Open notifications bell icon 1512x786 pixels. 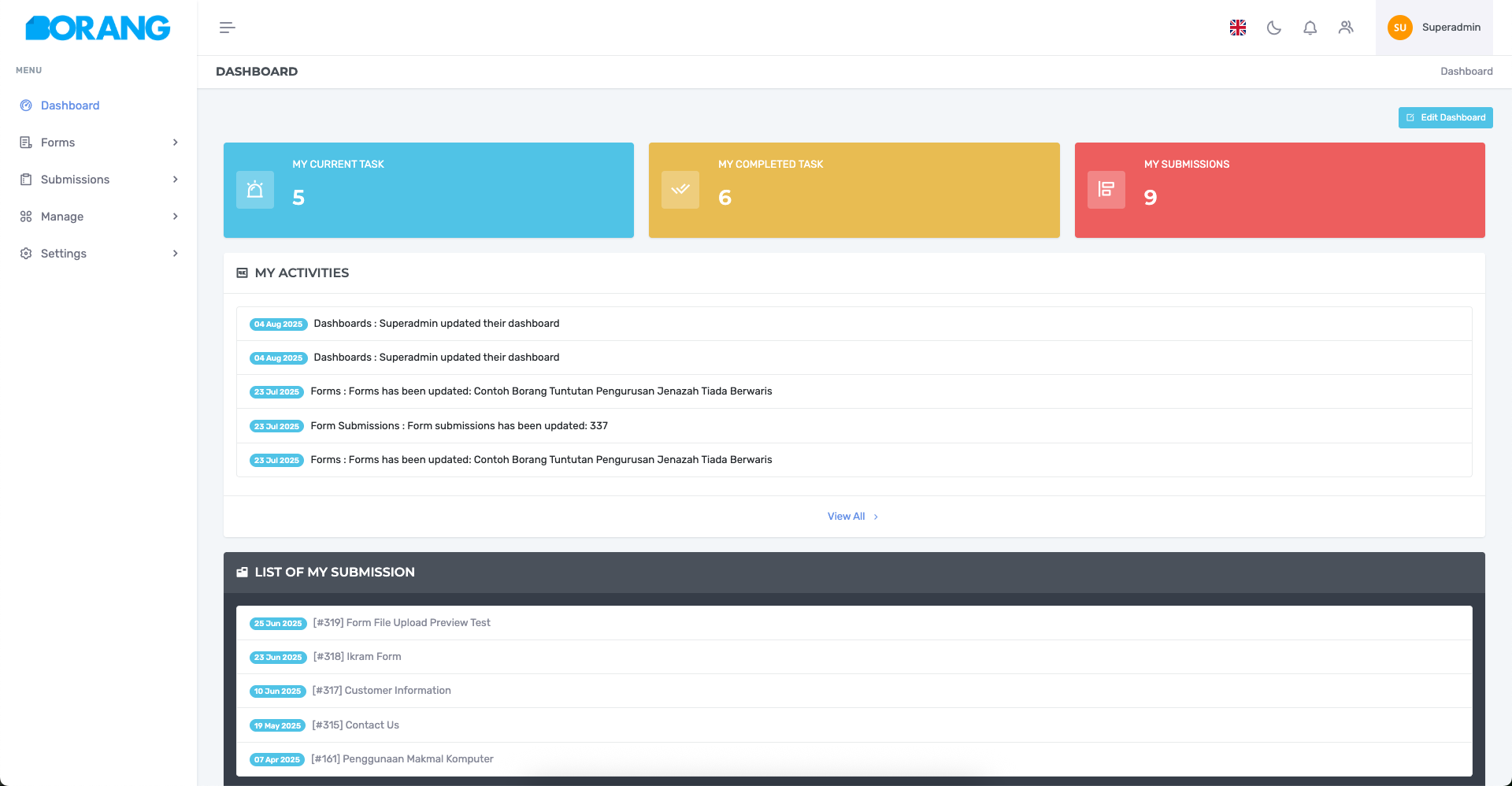tap(1310, 28)
